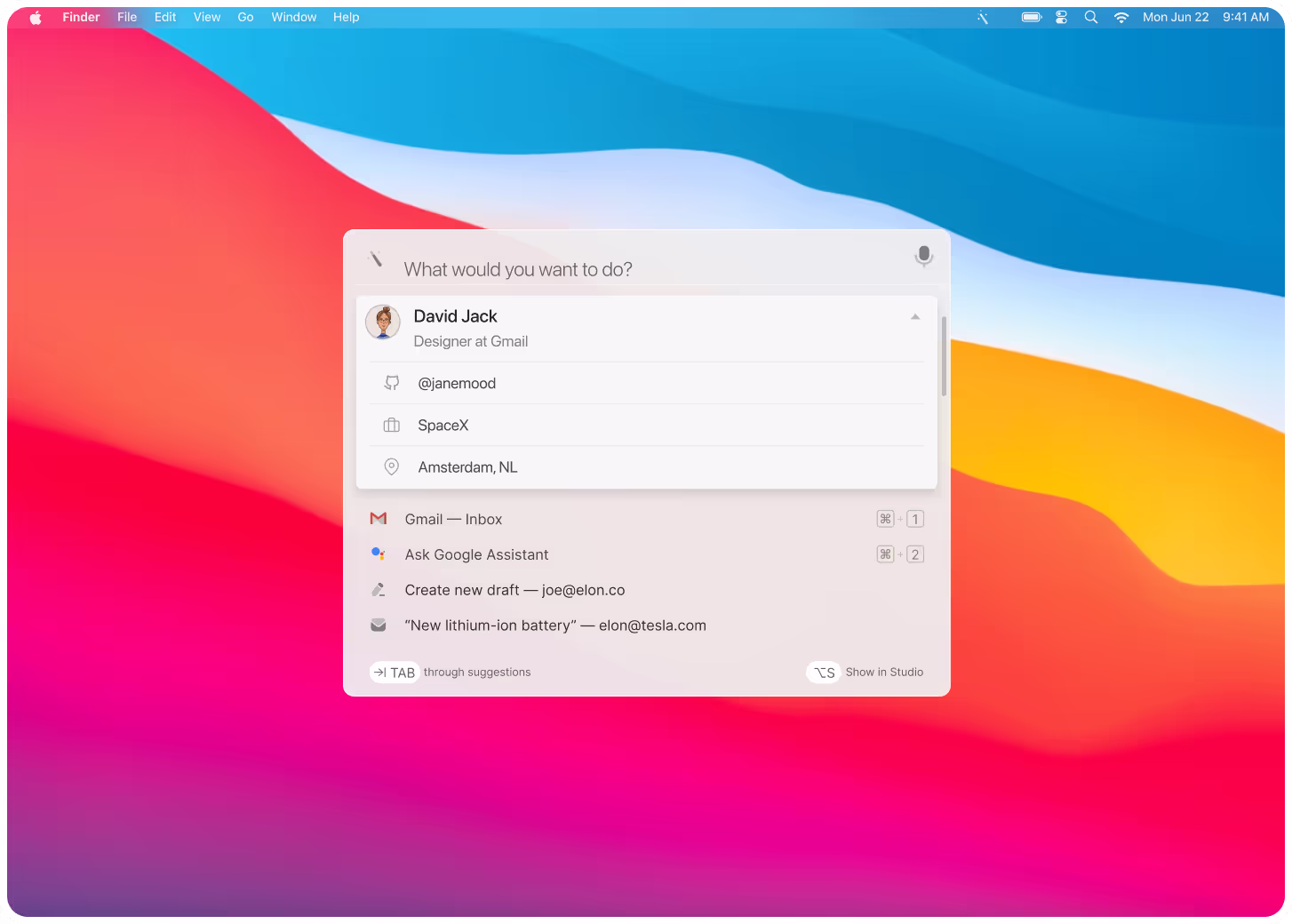
Task: Click the "1" key badge on Gmail row
Action: click(915, 519)
